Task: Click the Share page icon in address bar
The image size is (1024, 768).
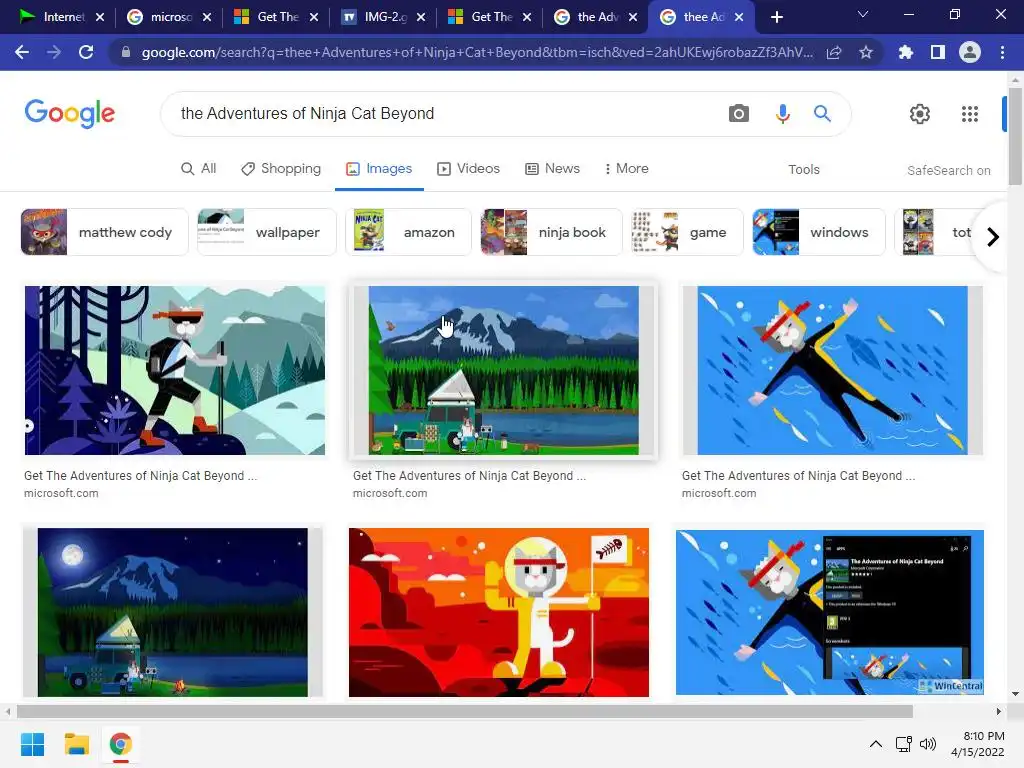Action: point(834,52)
